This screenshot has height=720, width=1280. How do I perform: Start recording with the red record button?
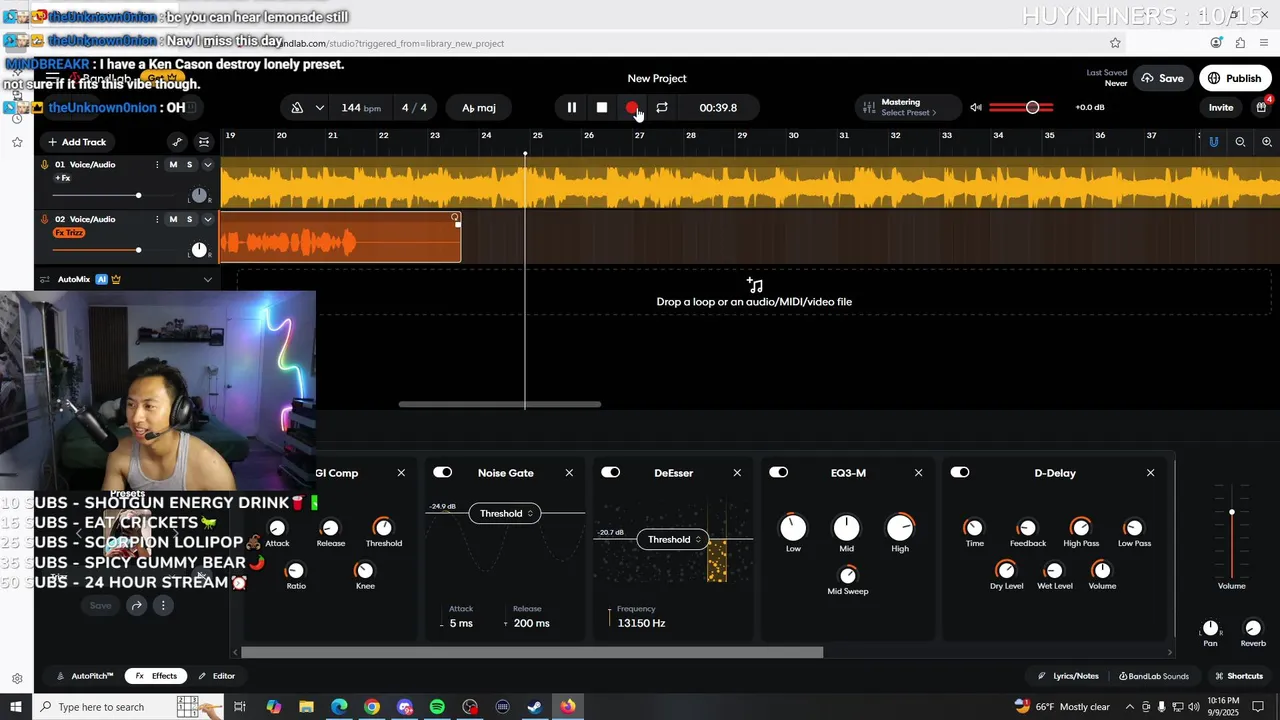tap(631, 108)
